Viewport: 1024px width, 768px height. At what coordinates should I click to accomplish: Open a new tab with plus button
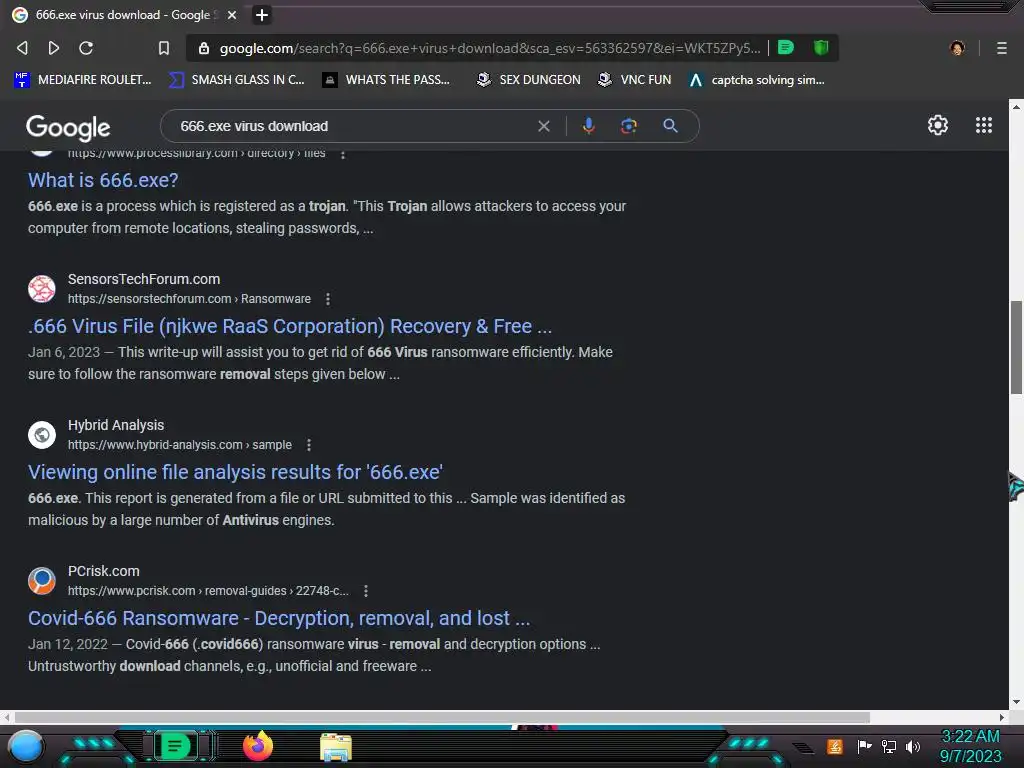pyautogui.click(x=261, y=14)
